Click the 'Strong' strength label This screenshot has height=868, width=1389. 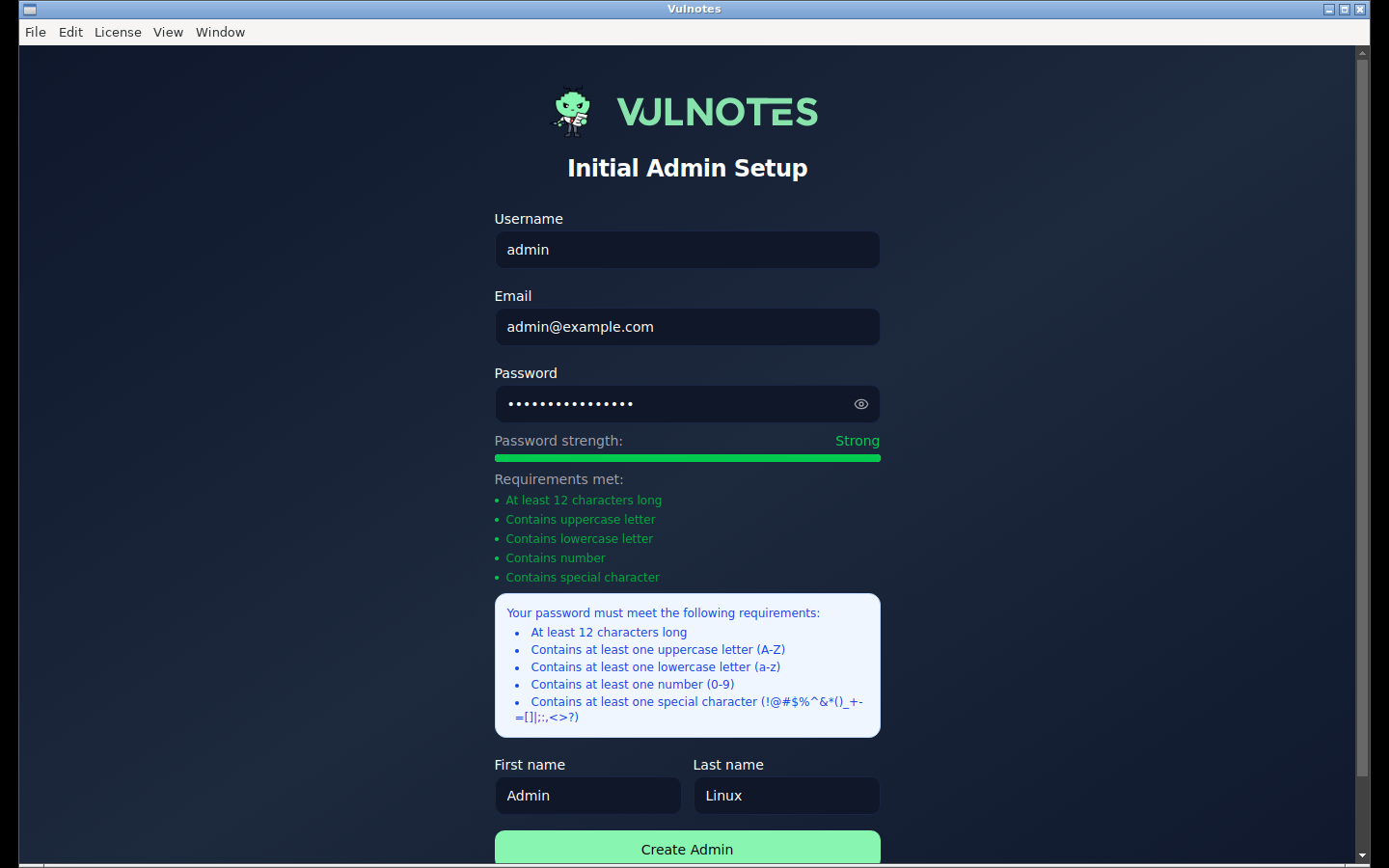tap(858, 441)
